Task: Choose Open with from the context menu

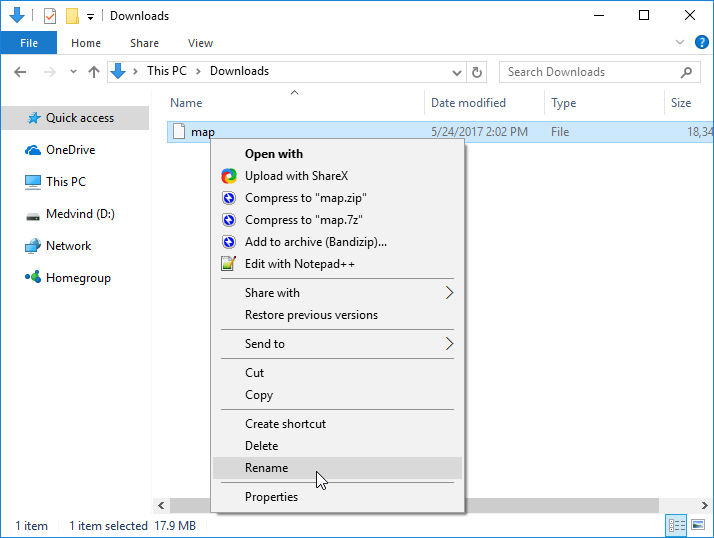Action: click(337, 154)
